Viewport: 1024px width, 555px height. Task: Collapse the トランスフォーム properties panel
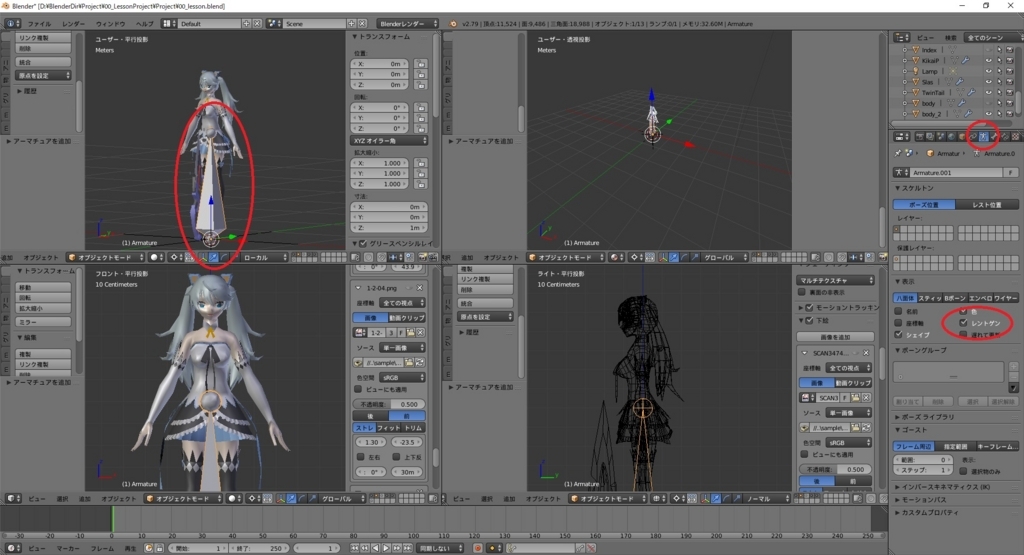coord(382,37)
